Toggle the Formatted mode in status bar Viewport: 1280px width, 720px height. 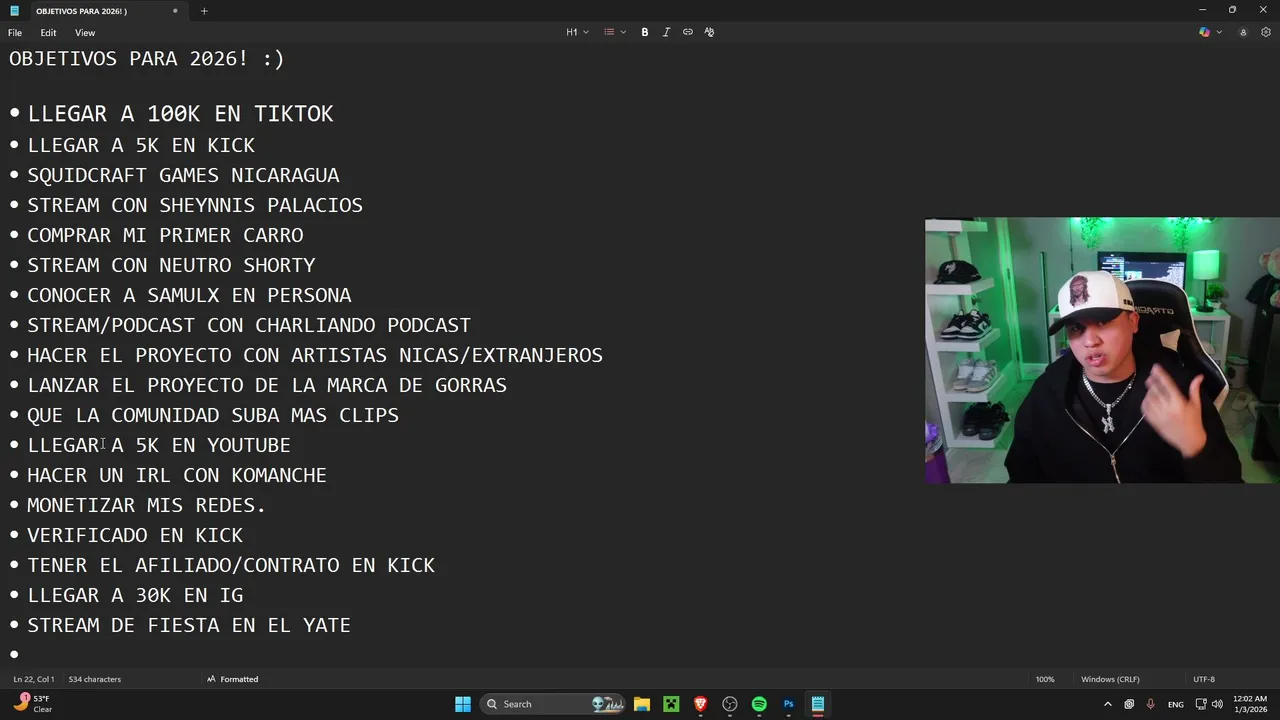pos(232,679)
